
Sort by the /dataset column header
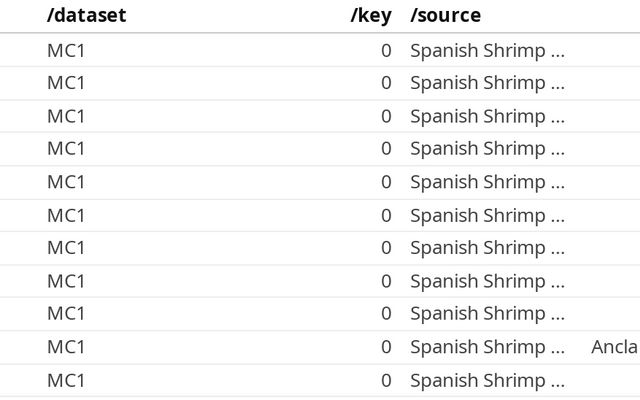click(x=87, y=15)
